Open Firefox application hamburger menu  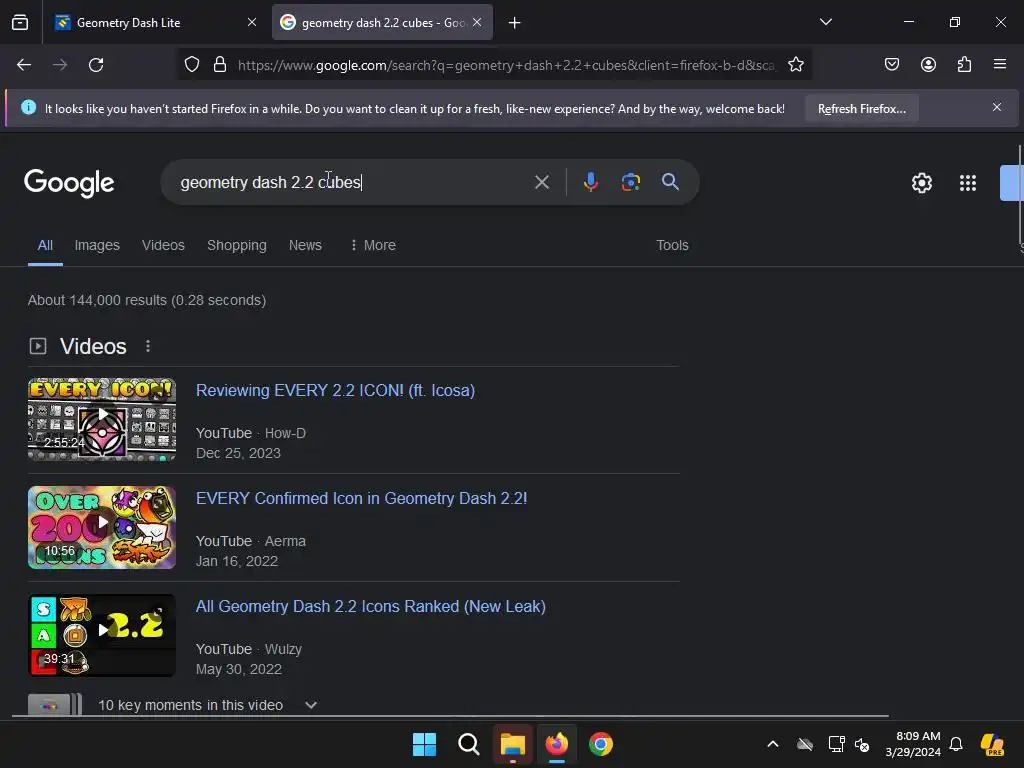[x=1000, y=65]
